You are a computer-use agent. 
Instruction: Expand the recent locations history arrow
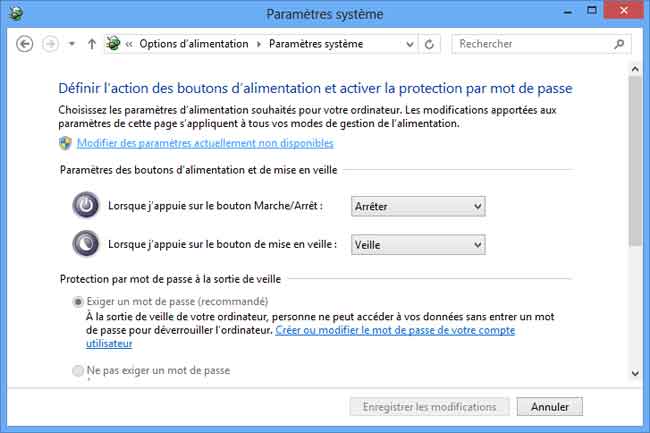[x=72, y=44]
